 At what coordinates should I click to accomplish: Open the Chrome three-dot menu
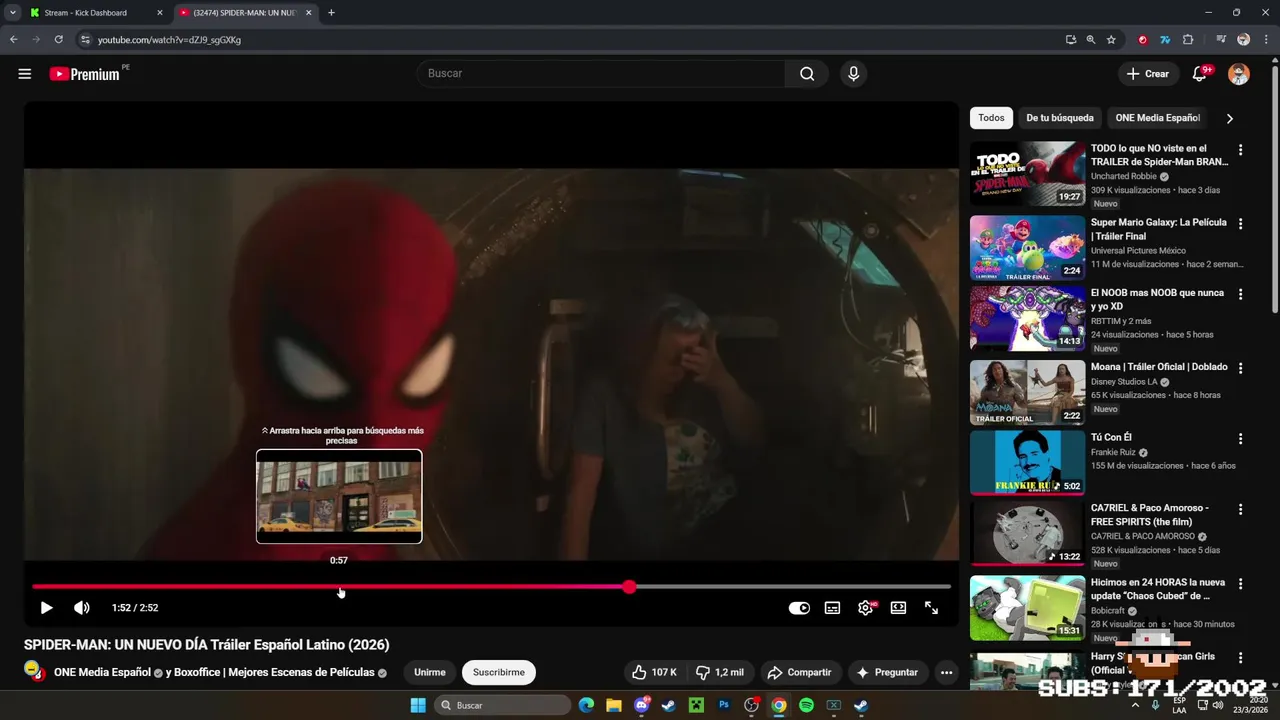click(x=1265, y=40)
